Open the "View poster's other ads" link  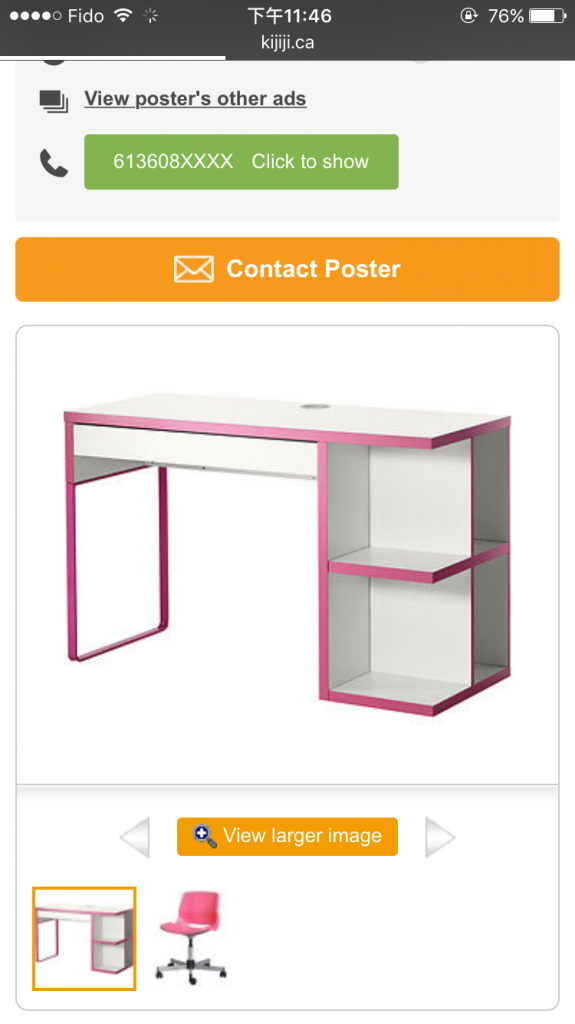tap(195, 99)
